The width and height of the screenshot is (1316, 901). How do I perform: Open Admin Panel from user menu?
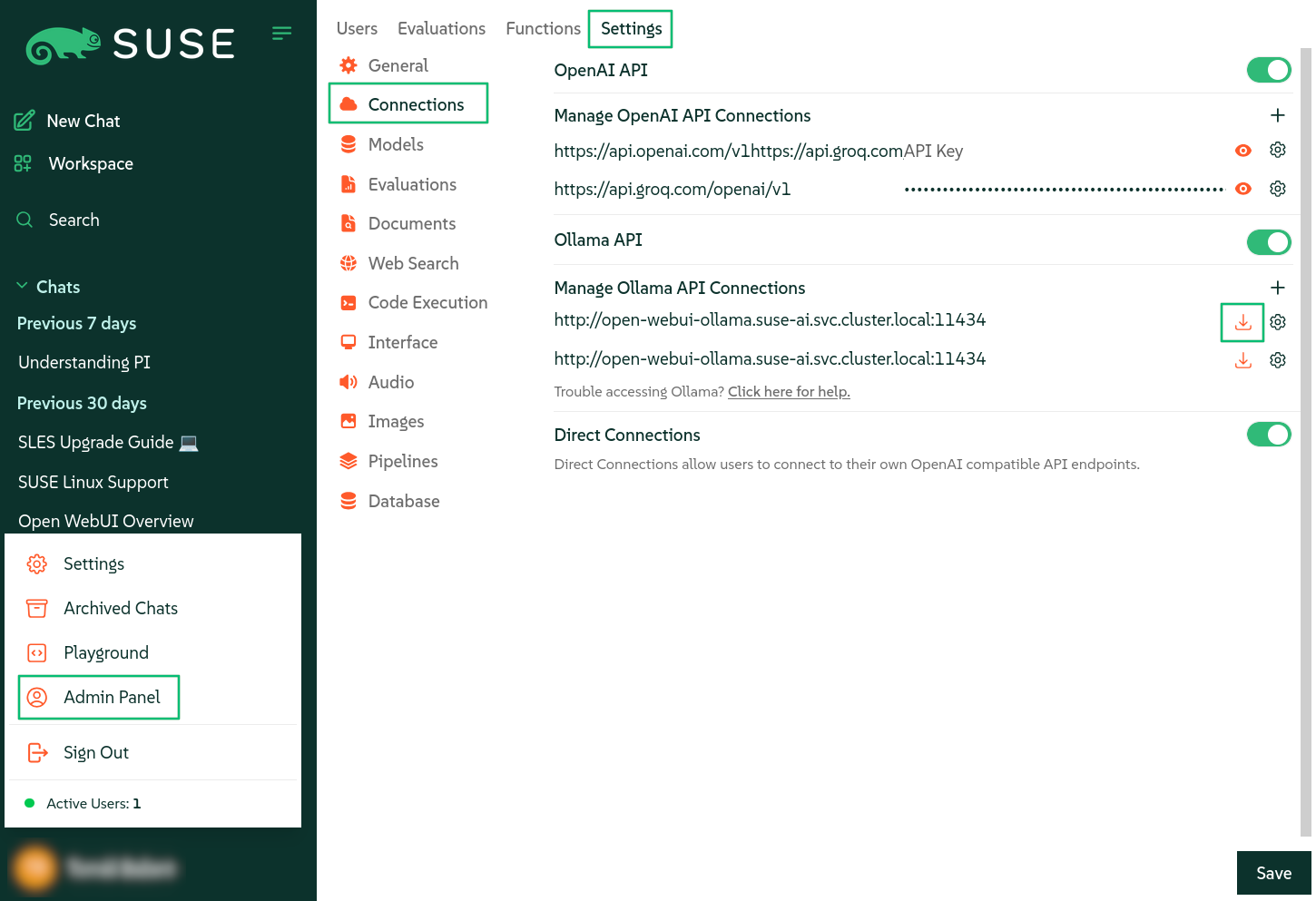tap(111, 697)
